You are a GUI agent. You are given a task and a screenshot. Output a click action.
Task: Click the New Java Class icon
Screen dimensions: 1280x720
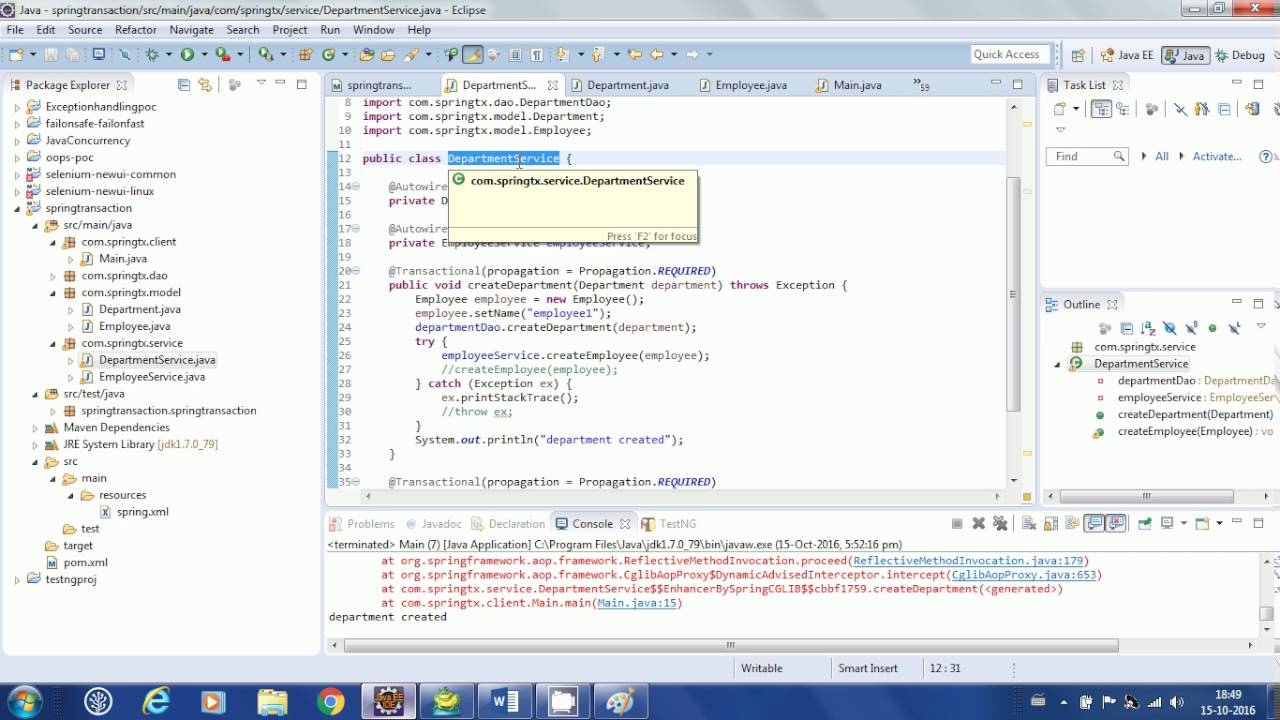(x=328, y=55)
